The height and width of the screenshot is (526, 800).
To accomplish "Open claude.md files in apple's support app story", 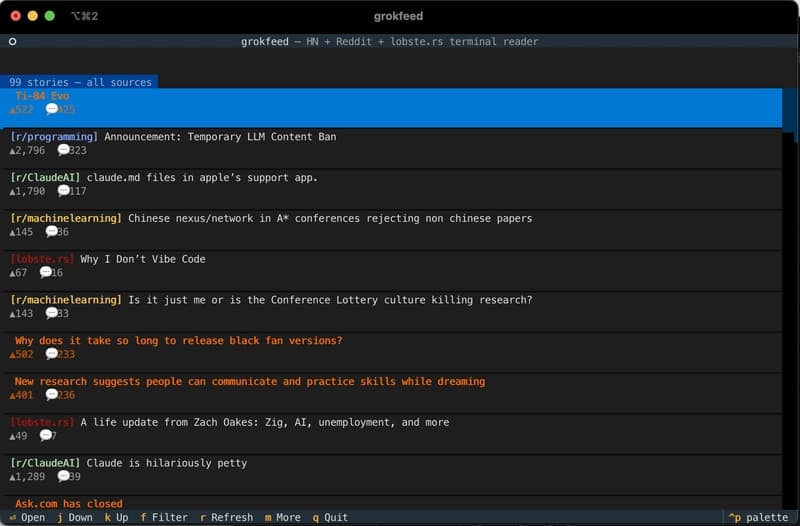I will 391,189.
